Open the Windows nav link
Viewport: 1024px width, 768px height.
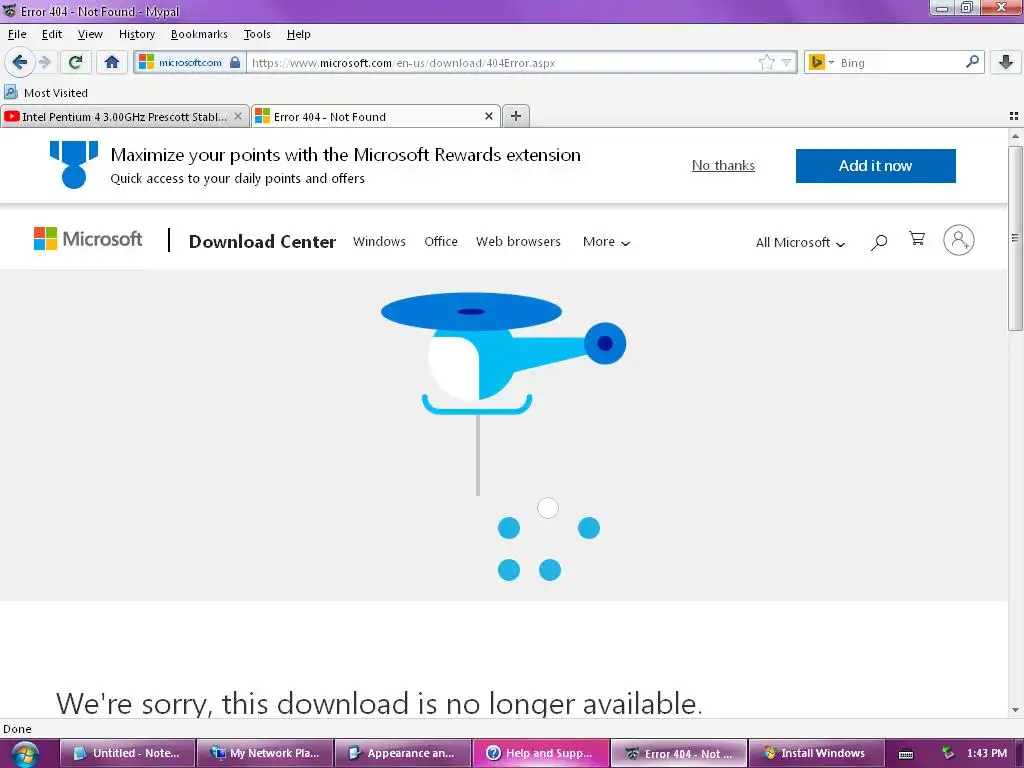point(379,242)
